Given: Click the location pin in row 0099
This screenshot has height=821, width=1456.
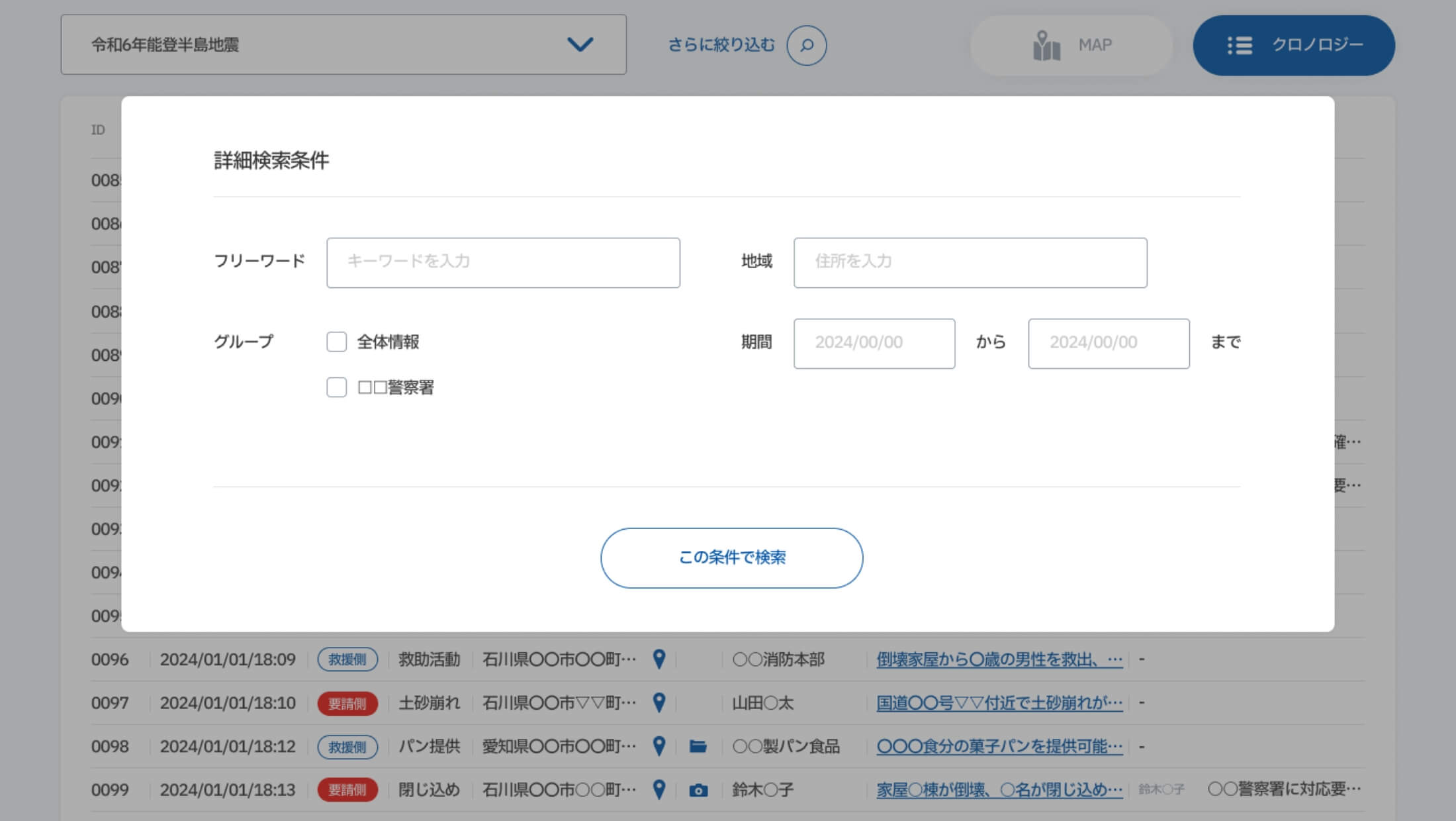Looking at the screenshot, I should pyautogui.click(x=659, y=789).
